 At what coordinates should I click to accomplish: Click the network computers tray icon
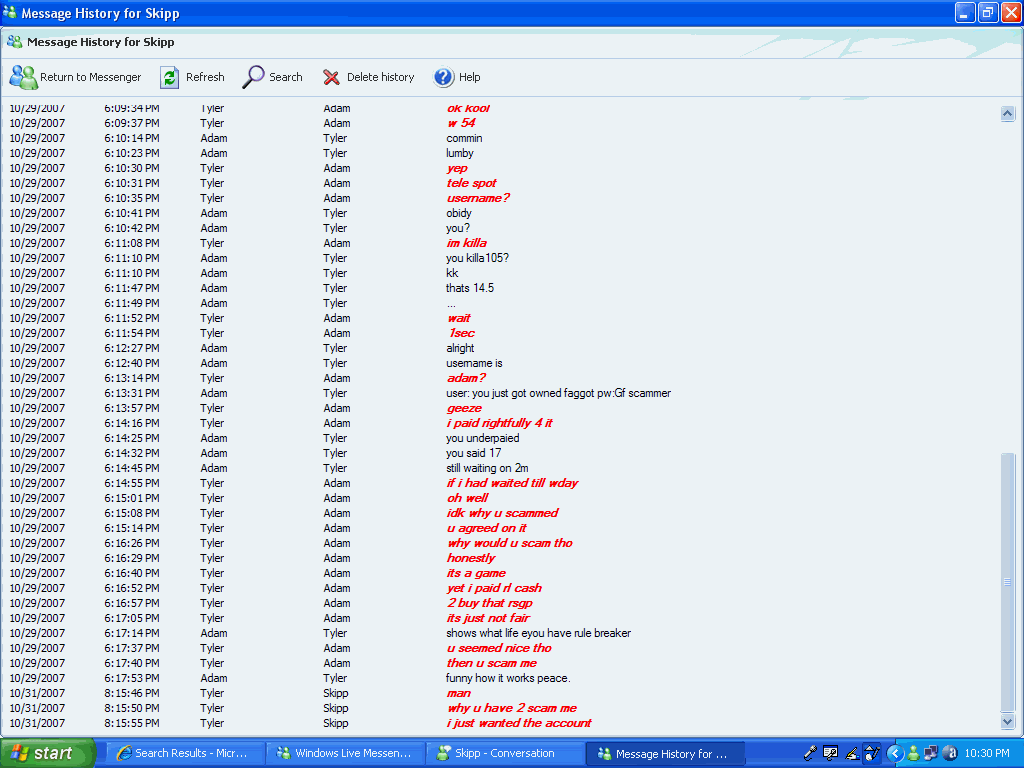[931, 753]
